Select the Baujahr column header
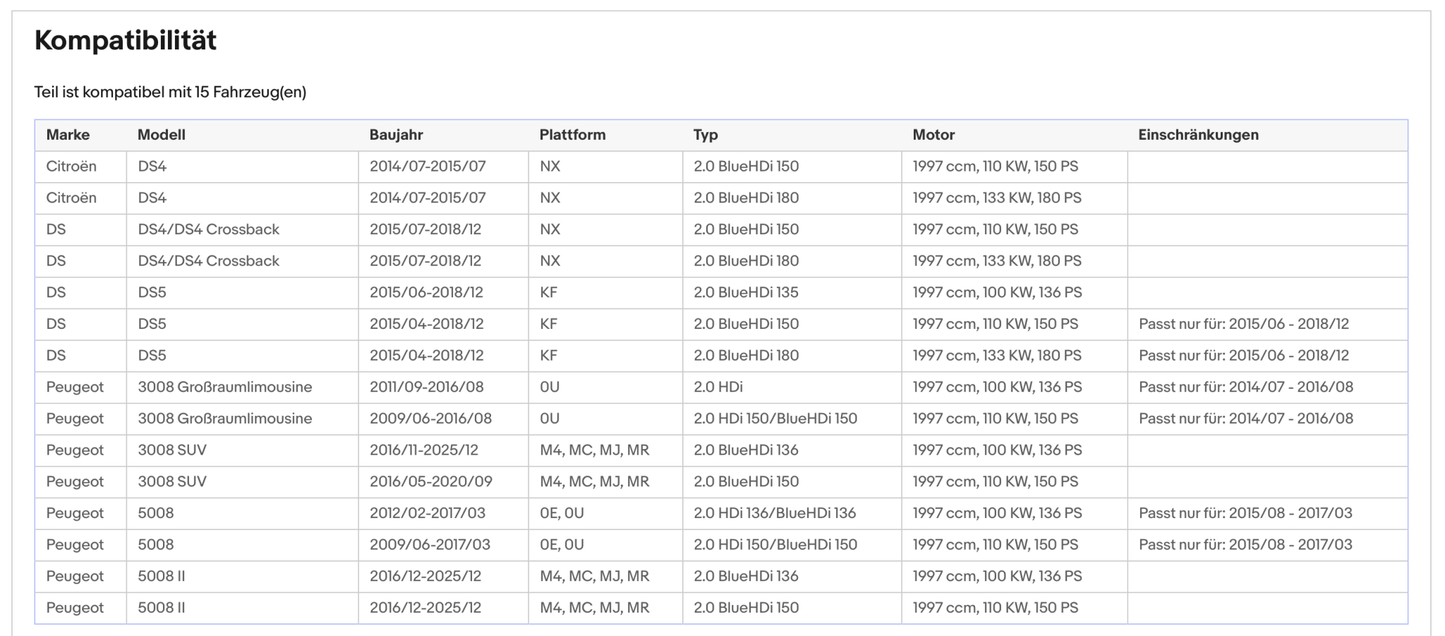 (396, 135)
